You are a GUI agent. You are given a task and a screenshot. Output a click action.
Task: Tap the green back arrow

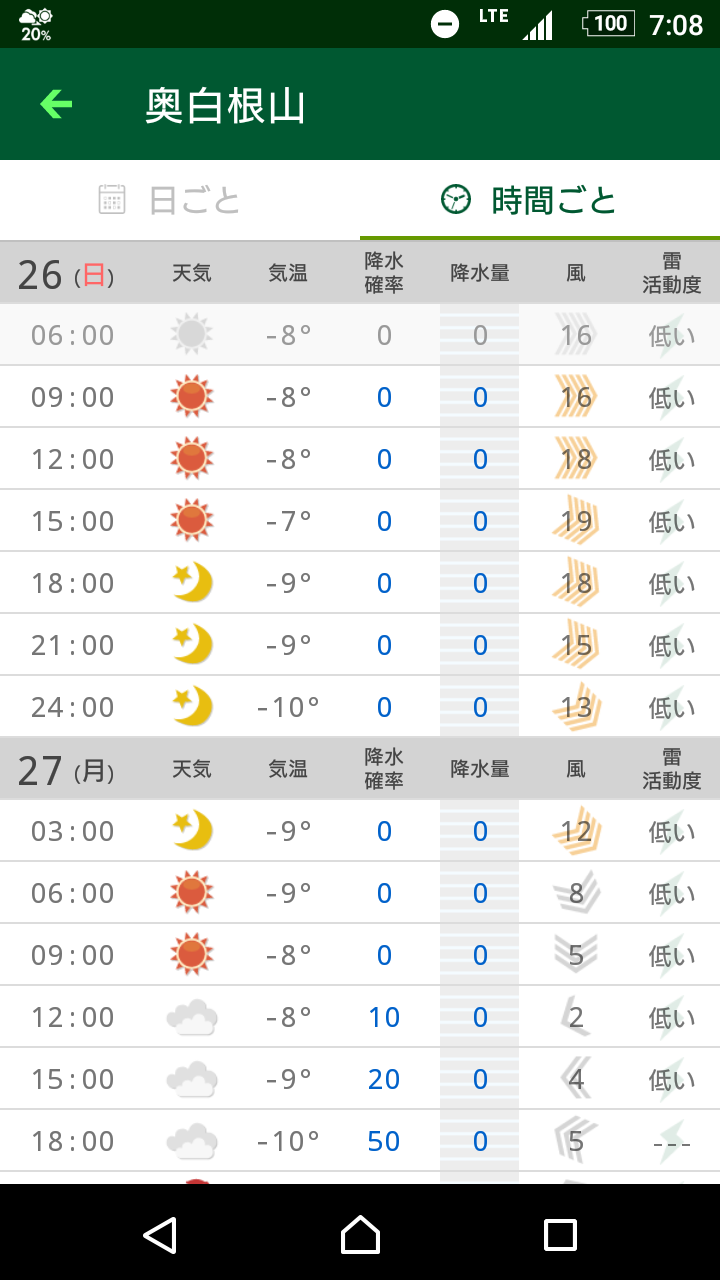pos(56,104)
